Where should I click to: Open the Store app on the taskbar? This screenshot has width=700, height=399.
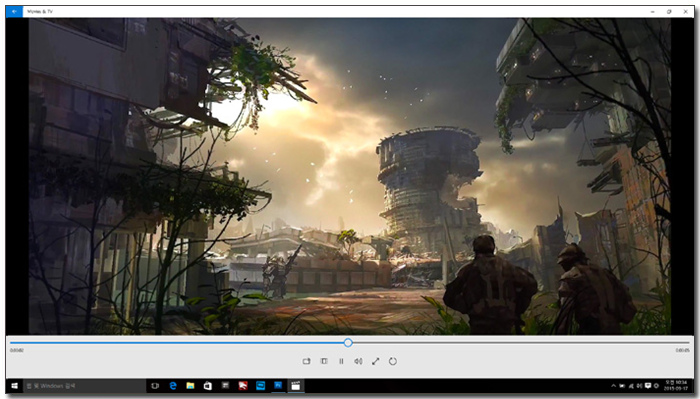pos(208,386)
